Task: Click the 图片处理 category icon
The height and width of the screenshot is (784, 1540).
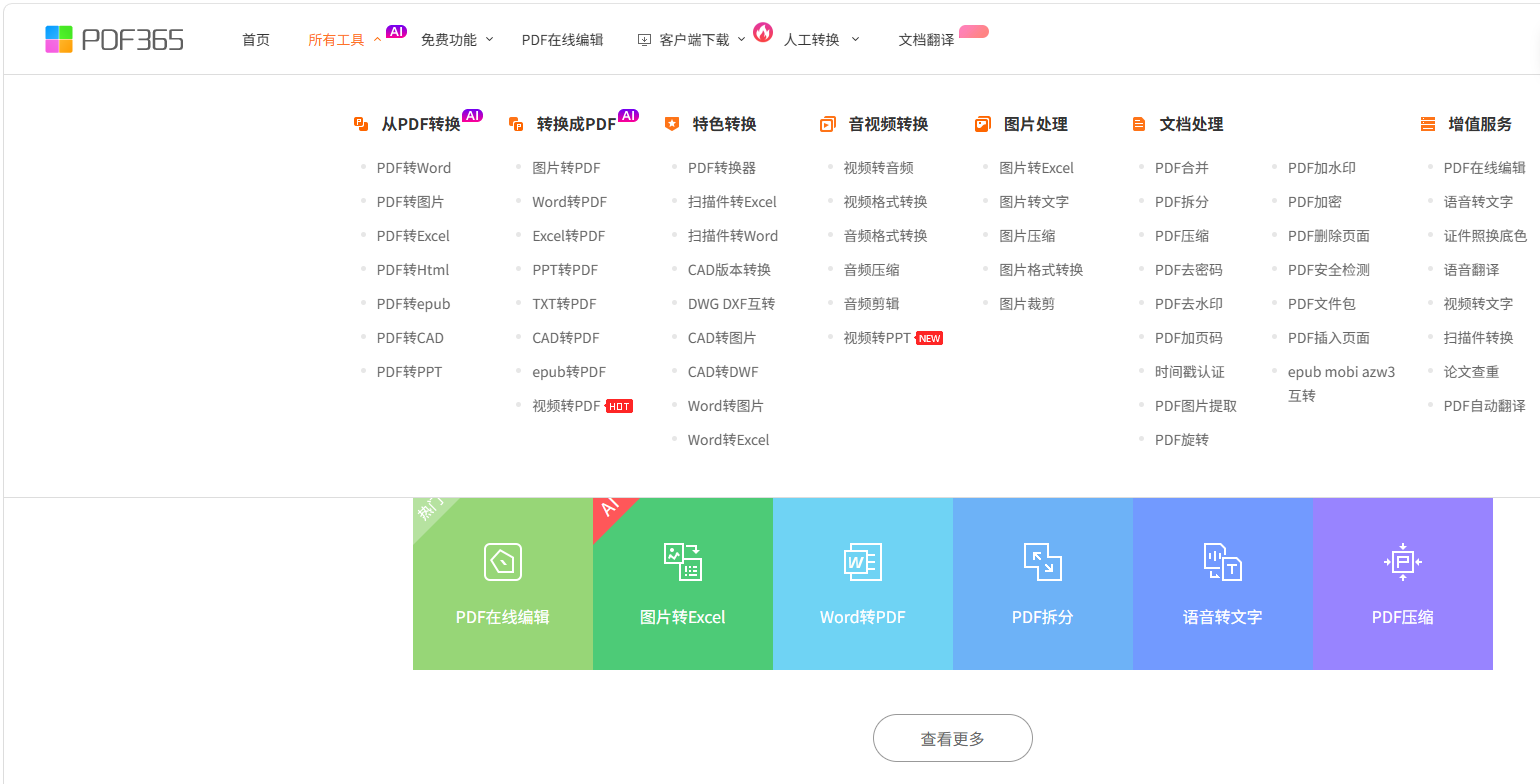Action: (x=983, y=124)
